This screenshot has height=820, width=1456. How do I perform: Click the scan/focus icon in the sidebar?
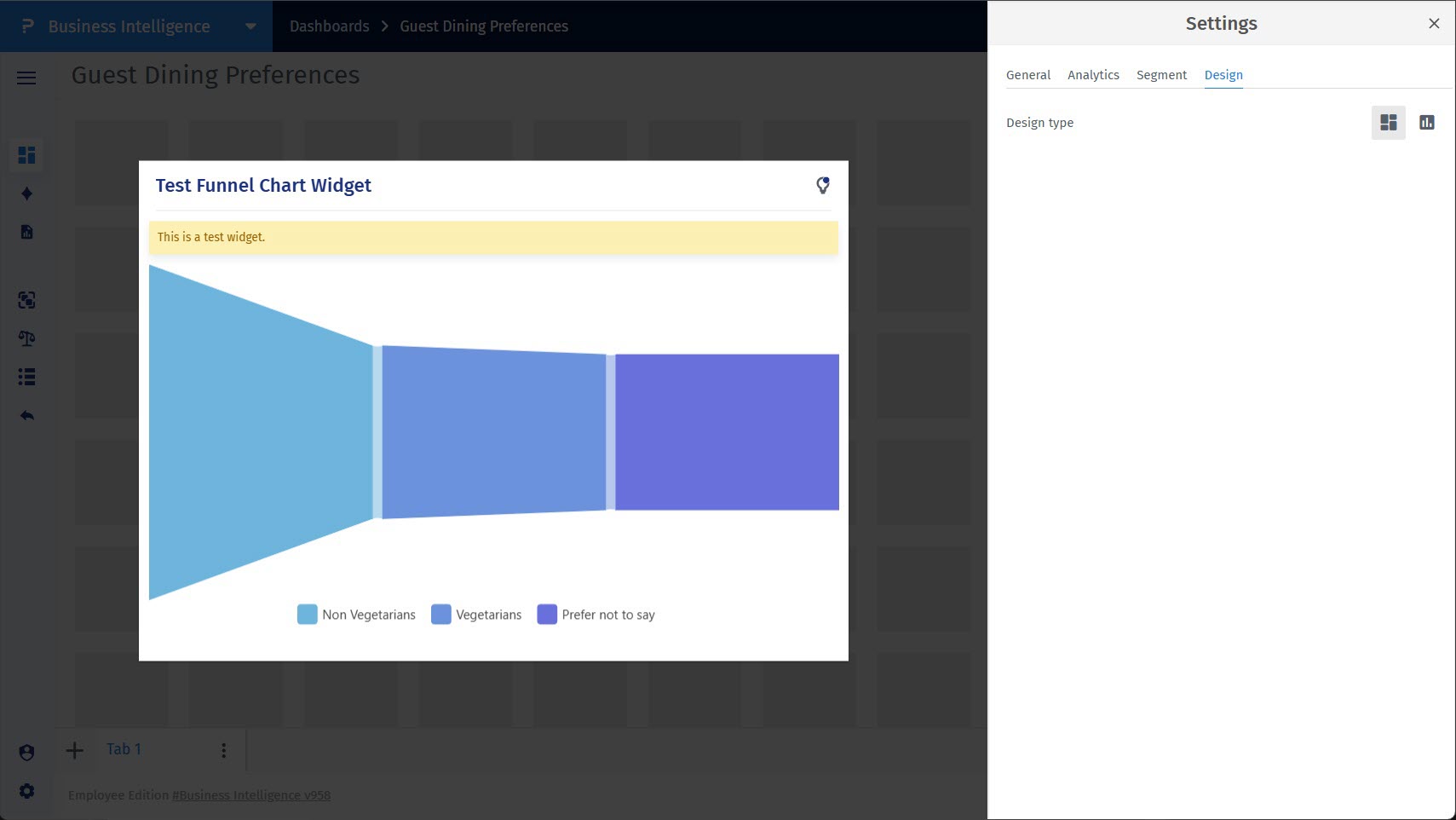pos(26,300)
